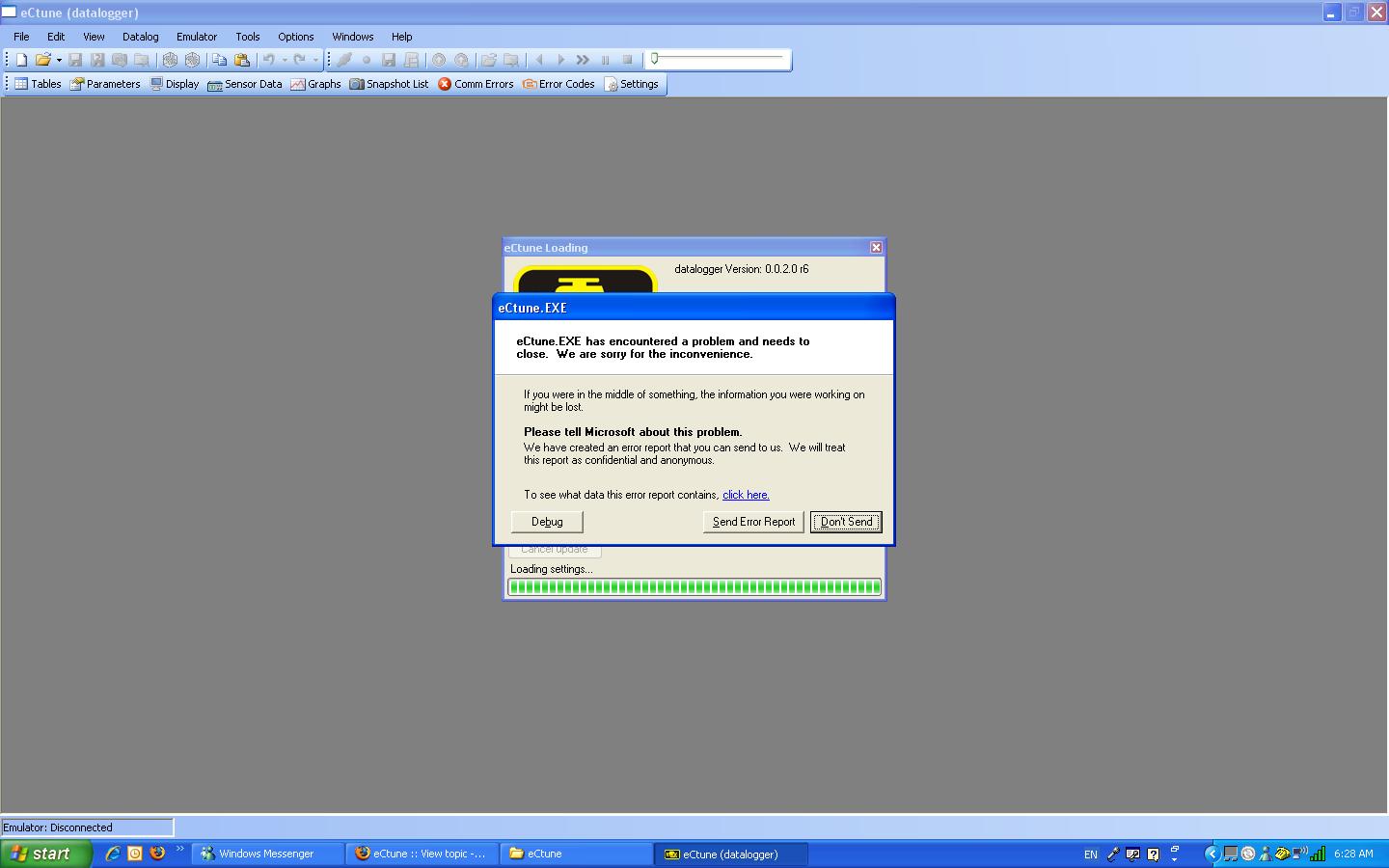
Task: Open the Tools menu
Action: (248, 37)
